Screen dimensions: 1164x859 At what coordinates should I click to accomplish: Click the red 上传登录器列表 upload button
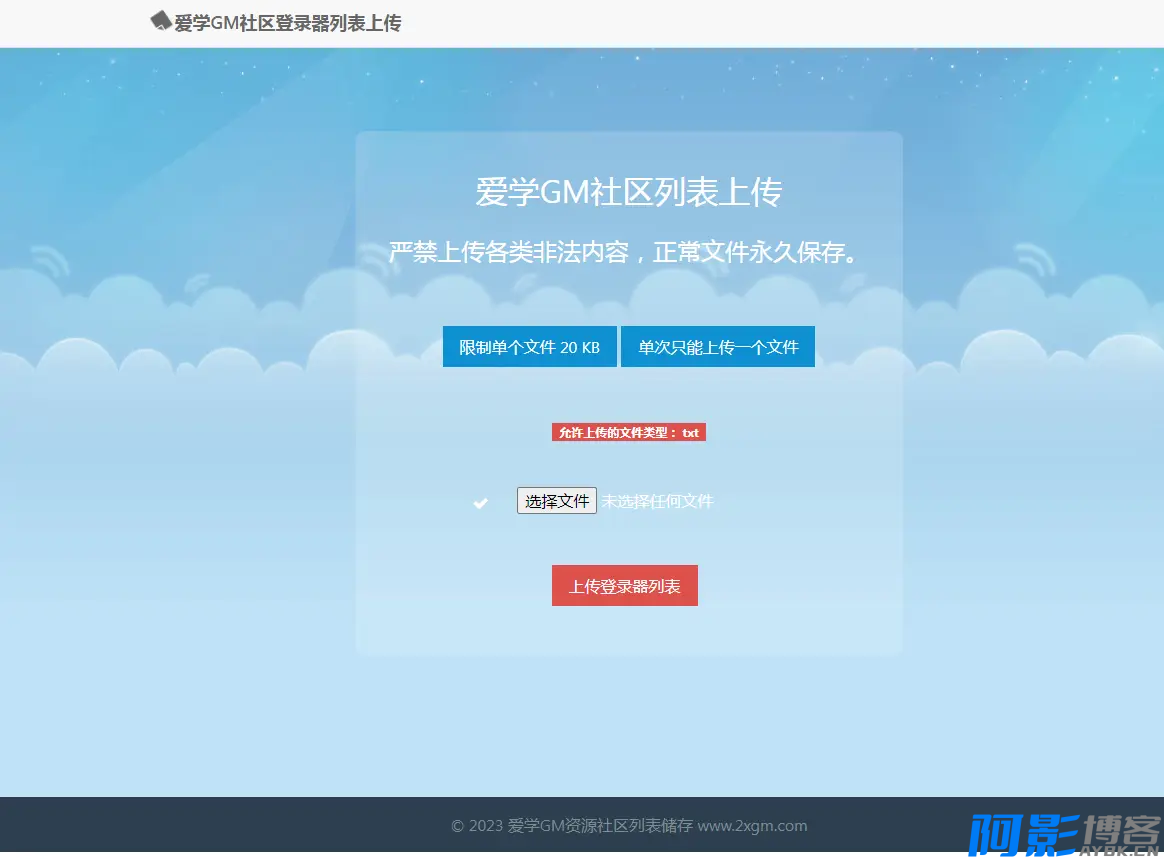pyautogui.click(x=624, y=586)
